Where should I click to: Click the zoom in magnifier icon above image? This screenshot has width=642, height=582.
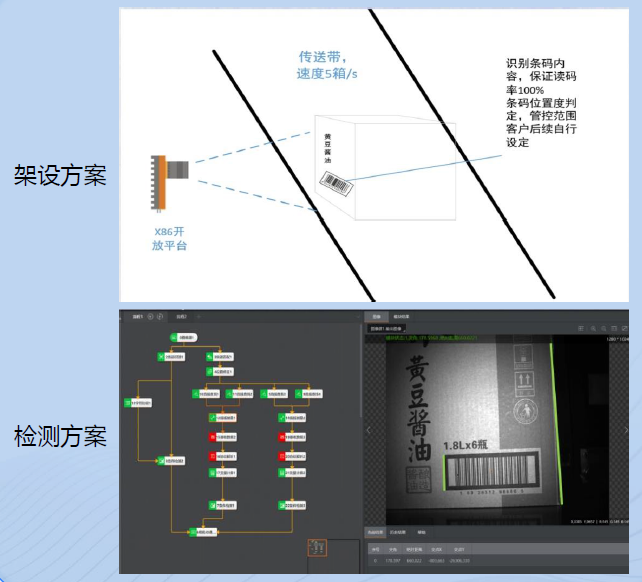593,328
